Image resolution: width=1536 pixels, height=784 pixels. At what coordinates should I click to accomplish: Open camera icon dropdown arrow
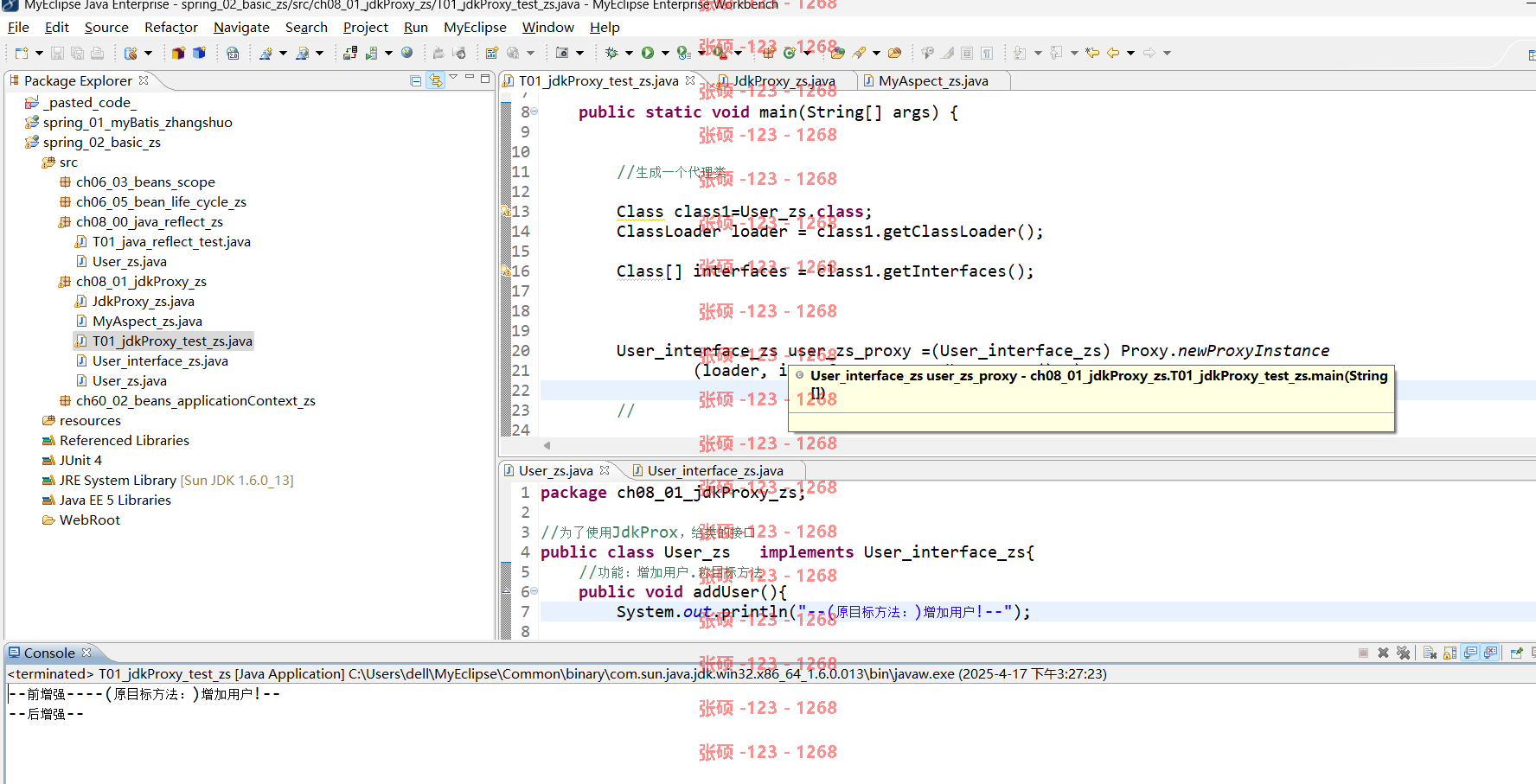[579, 53]
